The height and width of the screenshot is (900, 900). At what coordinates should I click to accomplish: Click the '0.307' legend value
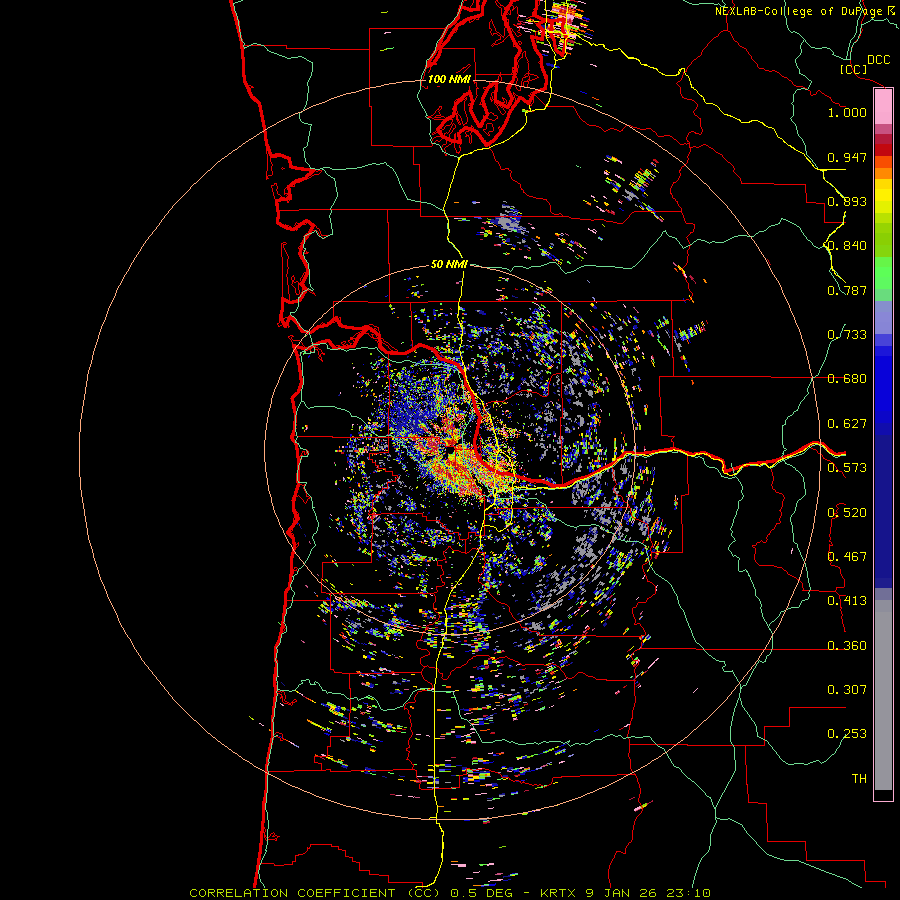coord(847,690)
